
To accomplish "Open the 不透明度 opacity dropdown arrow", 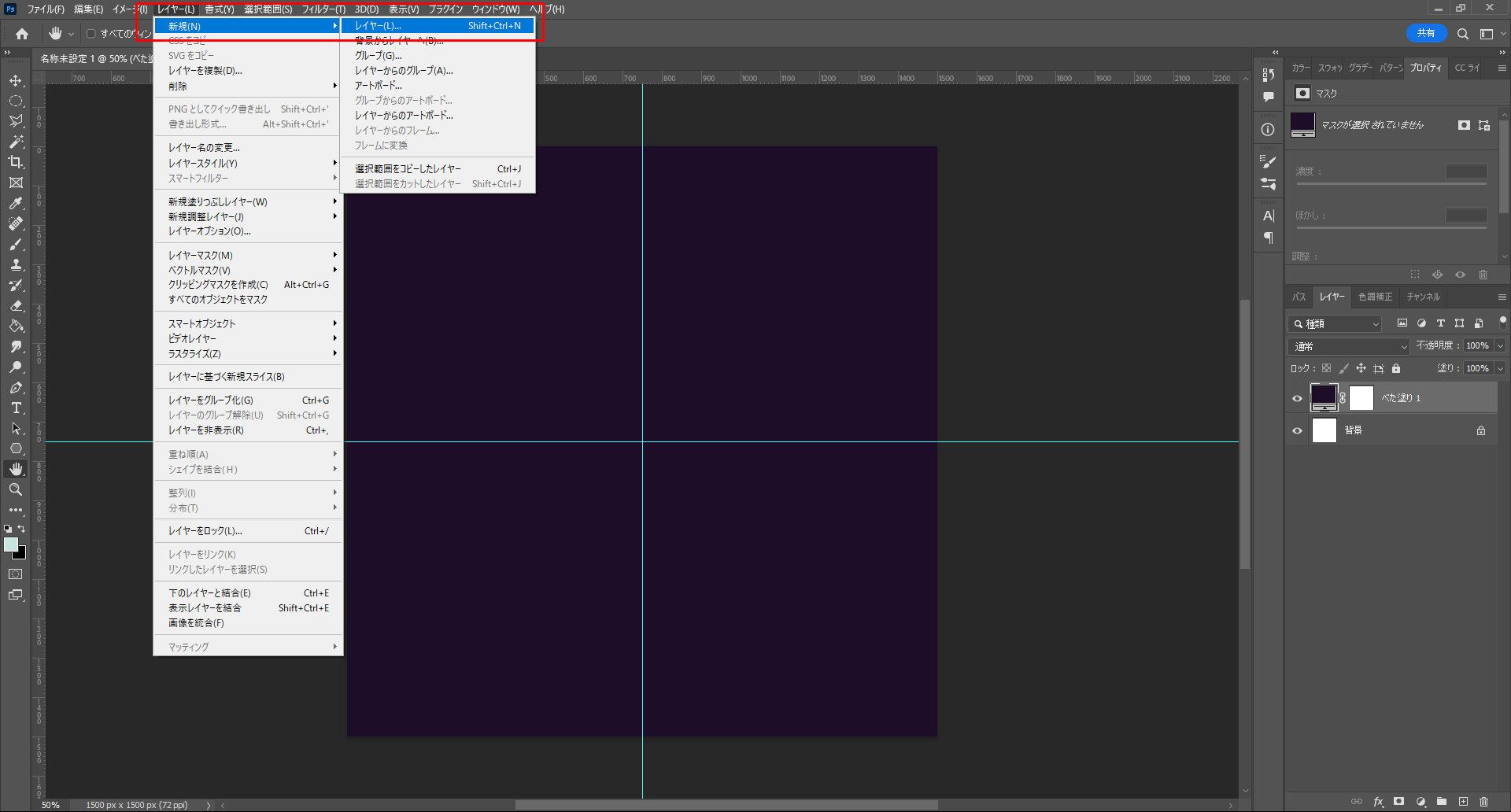I will tap(1500, 346).
